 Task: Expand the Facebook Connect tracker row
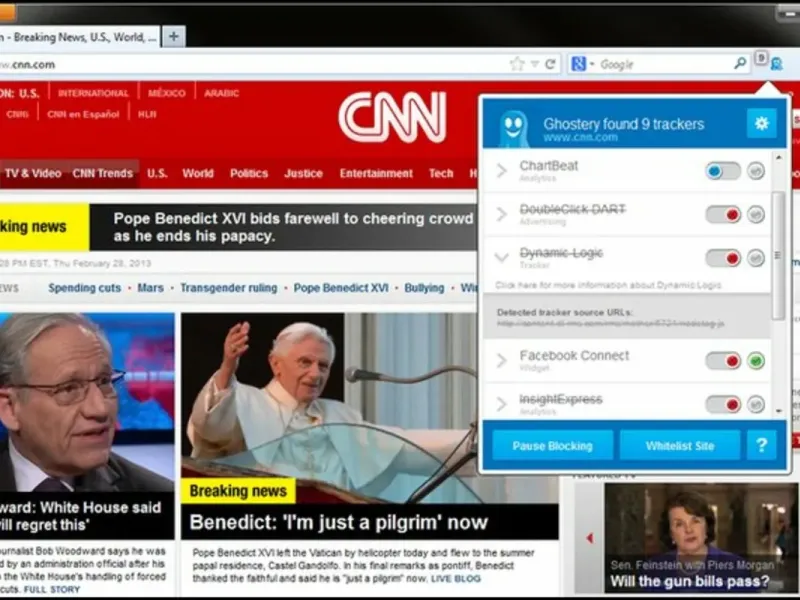[502, 361]
